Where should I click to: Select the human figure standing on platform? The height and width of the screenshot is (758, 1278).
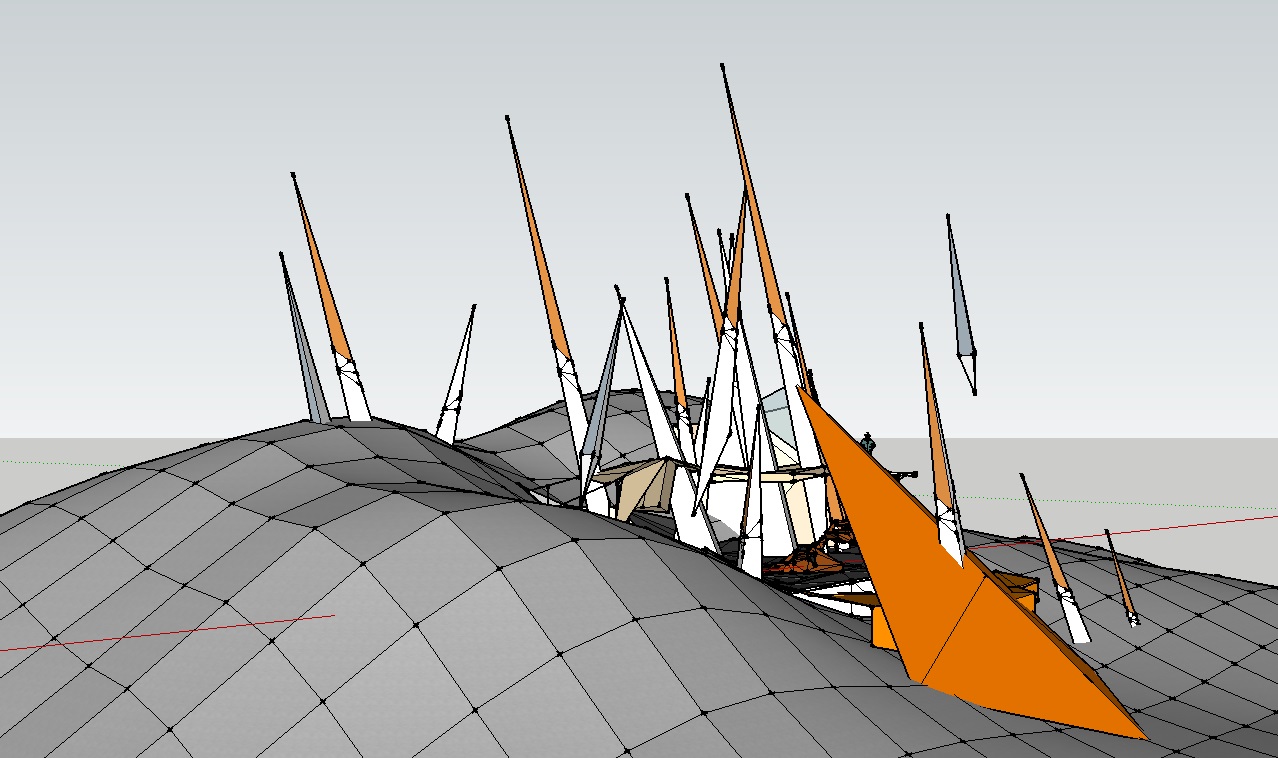(868, 443)
